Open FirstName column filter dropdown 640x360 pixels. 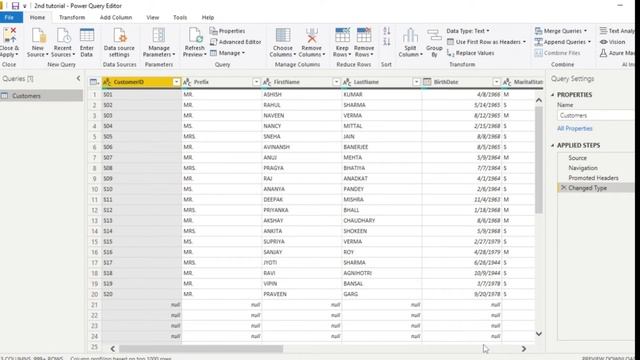click(x=336, y=82)
